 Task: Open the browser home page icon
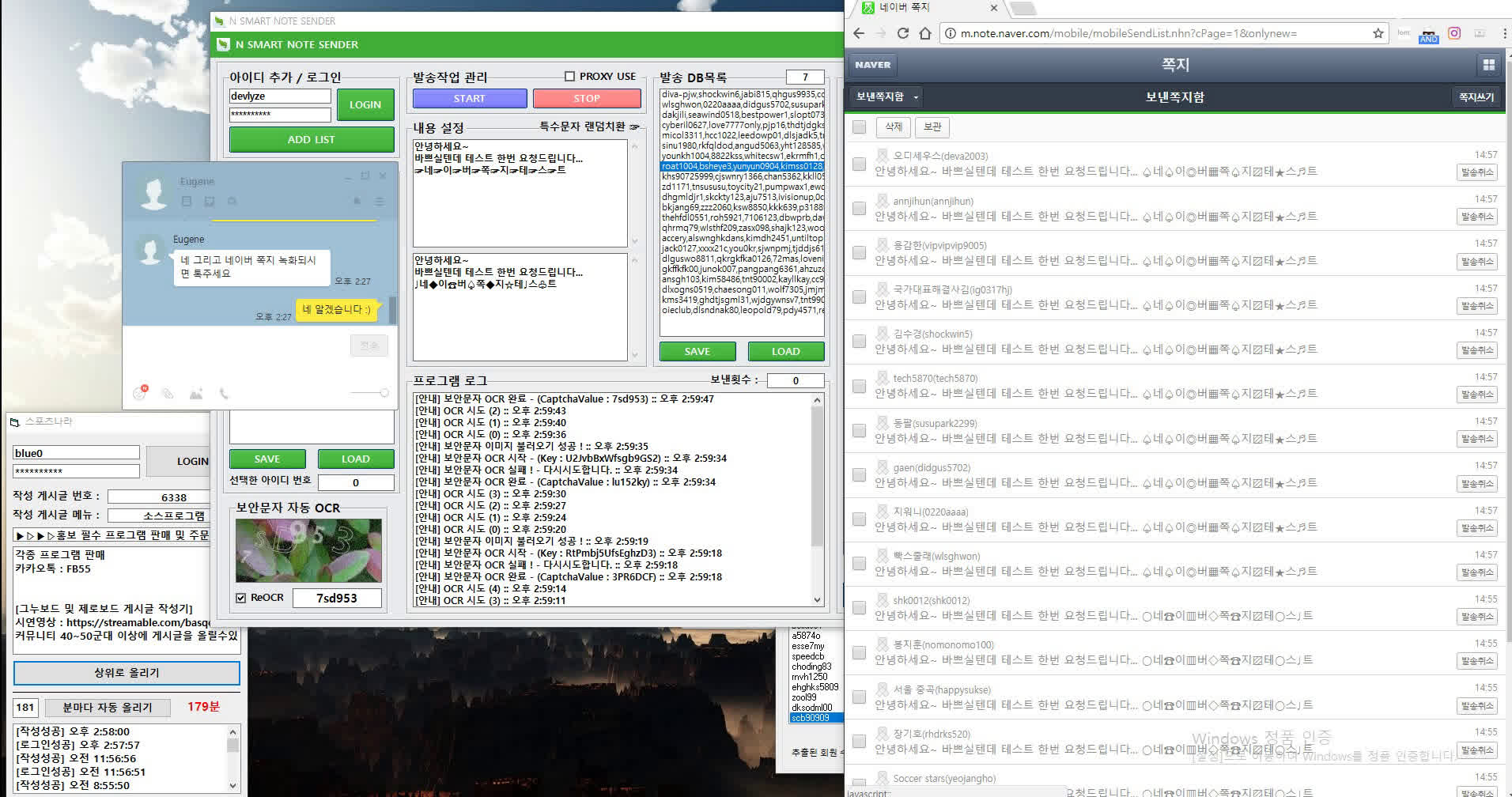tap(925, 33)
